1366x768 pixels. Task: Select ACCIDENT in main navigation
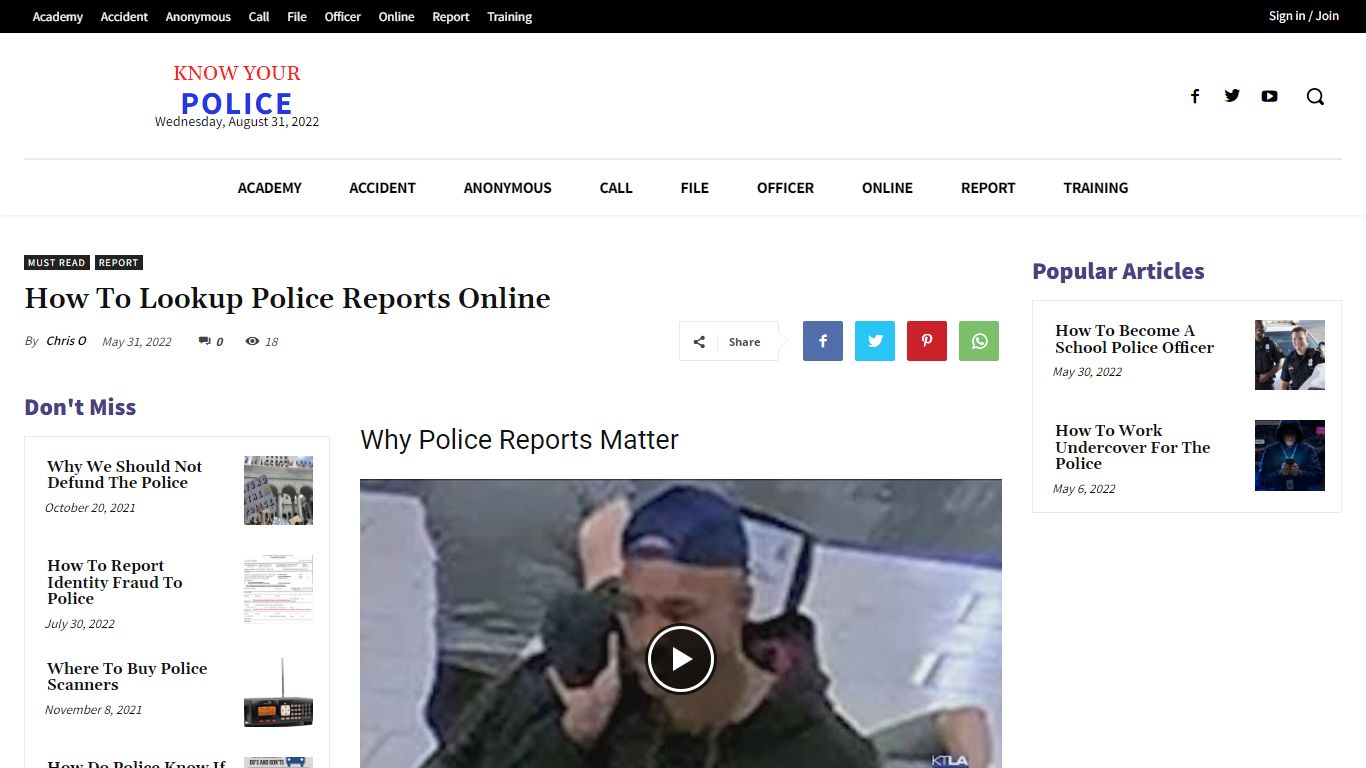382,188
